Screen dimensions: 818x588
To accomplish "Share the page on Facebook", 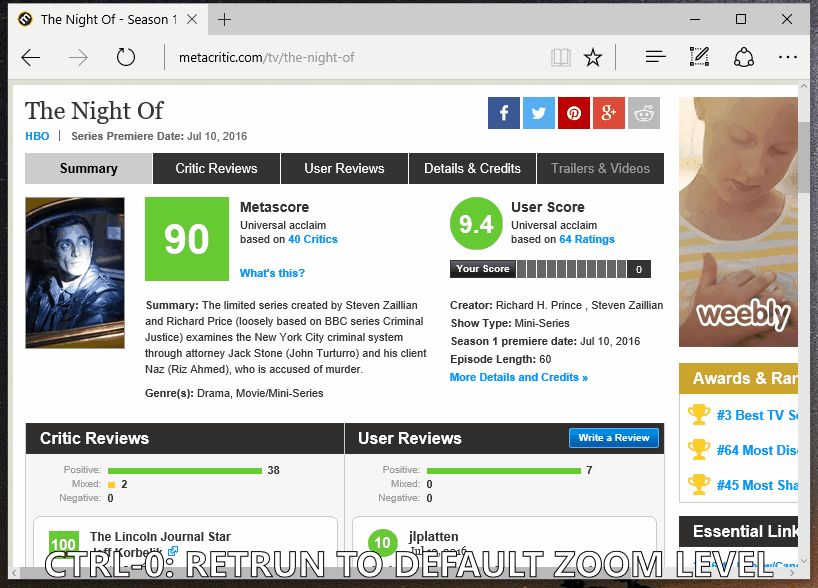I will click(x=504, y=113).
